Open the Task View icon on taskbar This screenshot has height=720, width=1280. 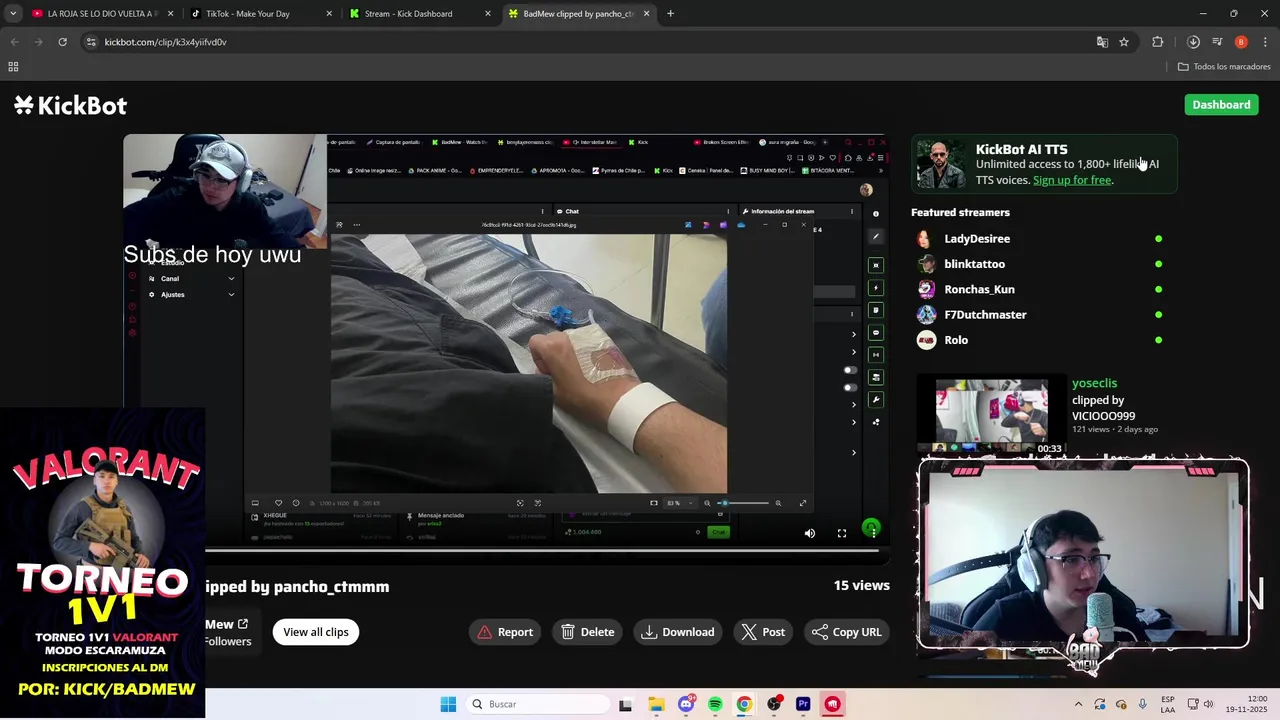pos(625,704)
